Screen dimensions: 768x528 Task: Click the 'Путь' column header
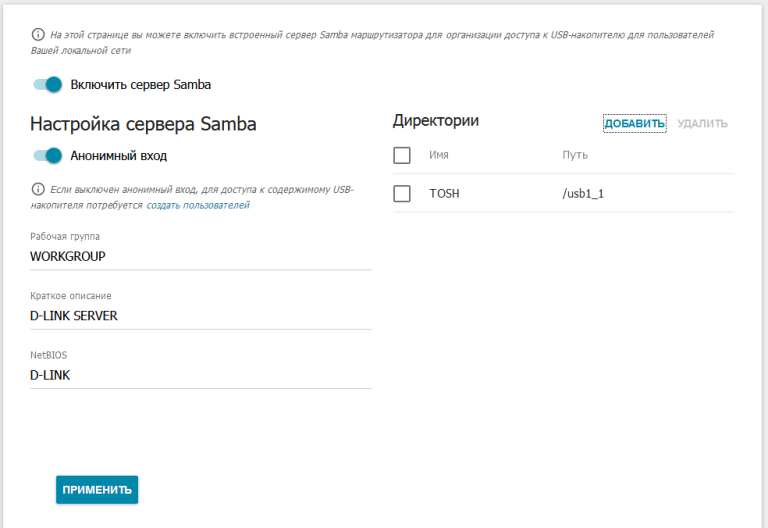pyautogui.click(x=575, y=155)
